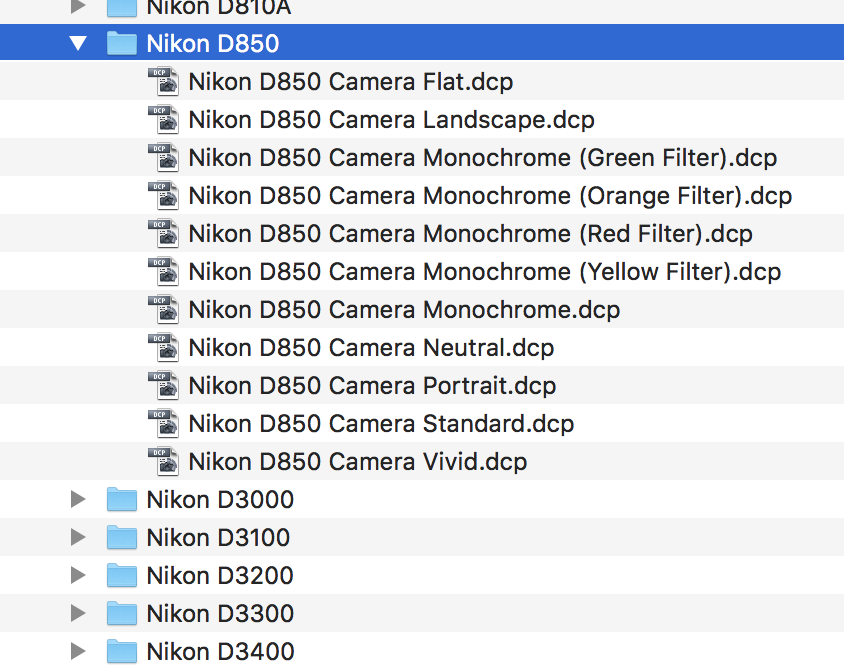This screenshot has width=844, height=668.
Task: Select the Nikon D3200 folder name
Action: coord(220,576)
